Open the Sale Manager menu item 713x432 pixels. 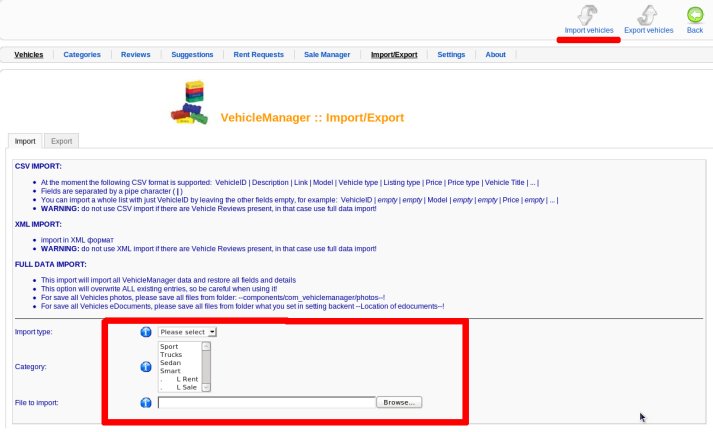pyautogui.click(x=327, y=55)
